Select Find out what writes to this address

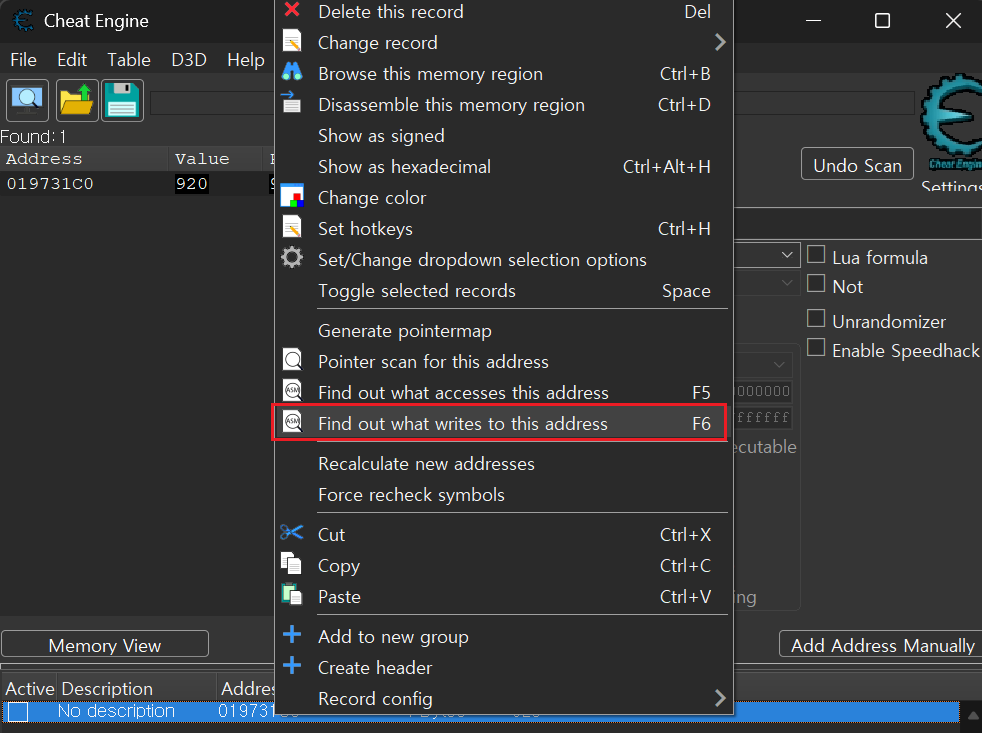tap(462, 424)
